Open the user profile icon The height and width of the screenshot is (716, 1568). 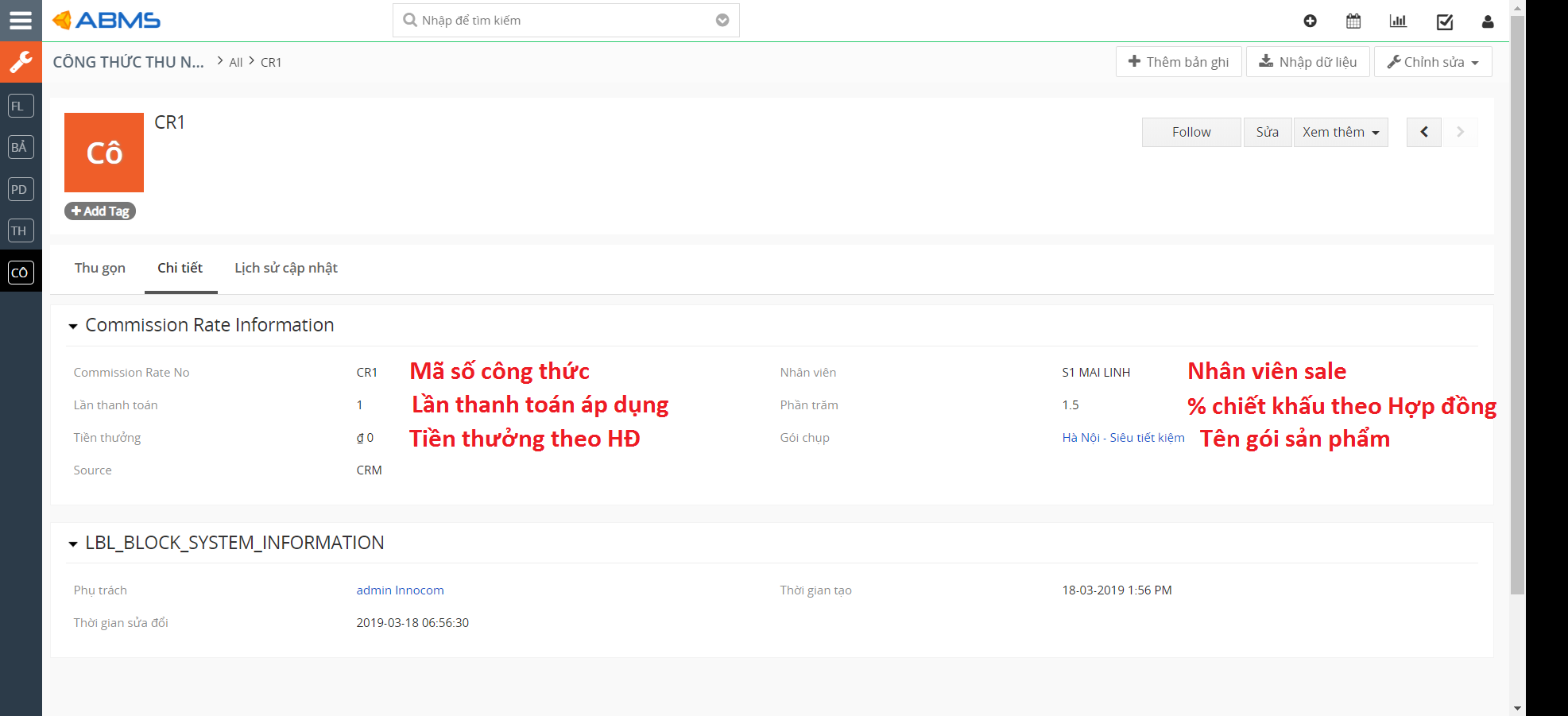point(1487,21)
